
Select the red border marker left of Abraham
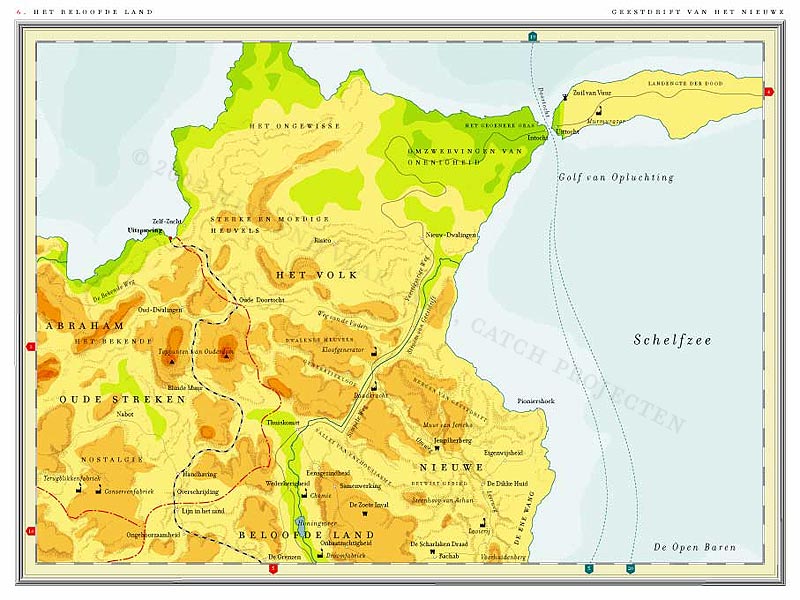(31, 347)
